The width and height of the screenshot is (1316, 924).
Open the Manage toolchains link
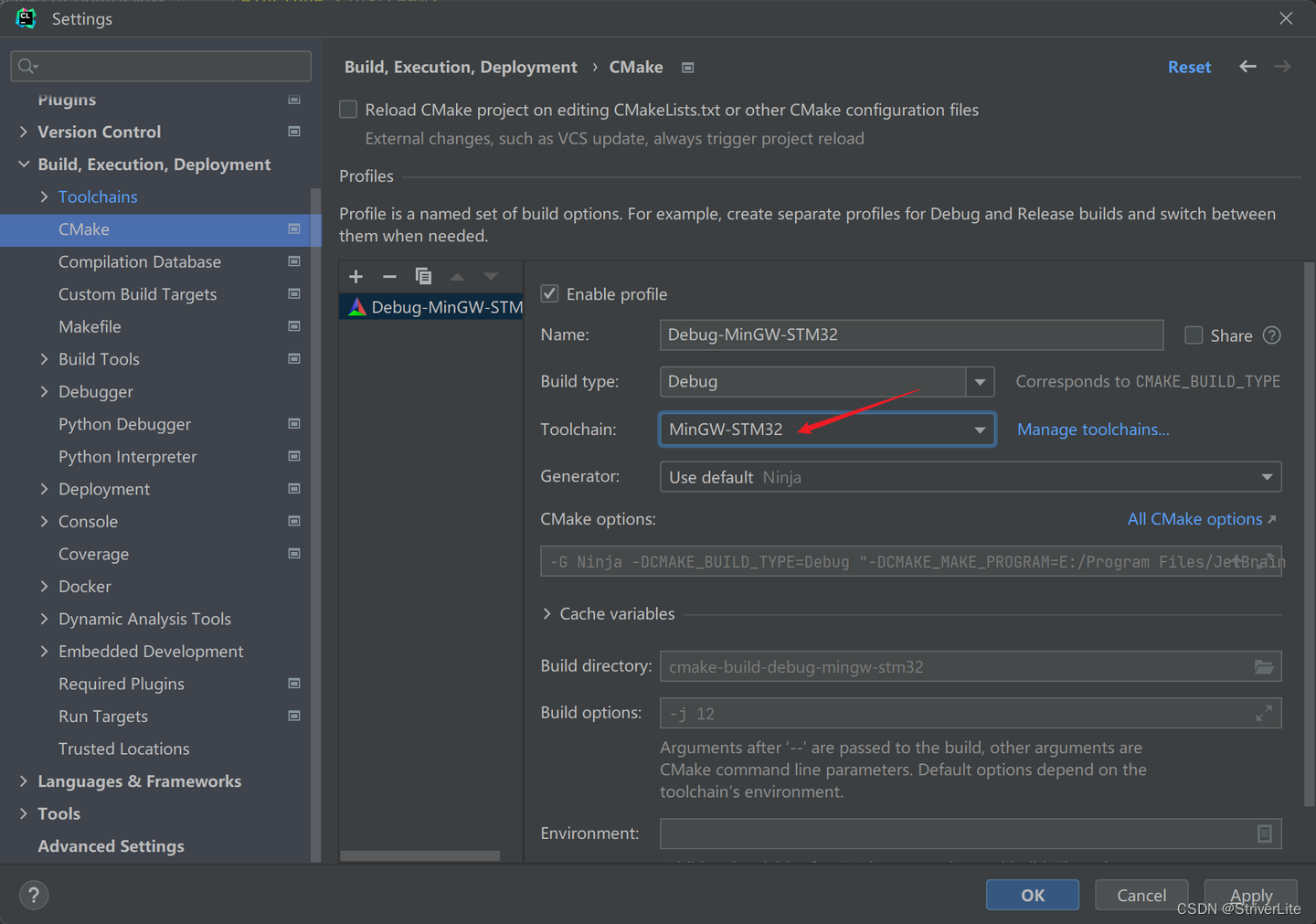(1093, 429)
